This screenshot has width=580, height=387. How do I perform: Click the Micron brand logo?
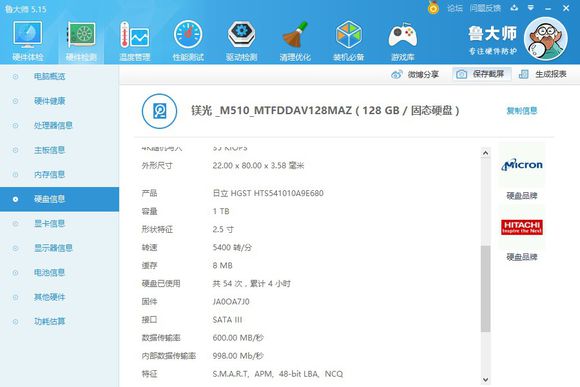[x=522, y=165]
